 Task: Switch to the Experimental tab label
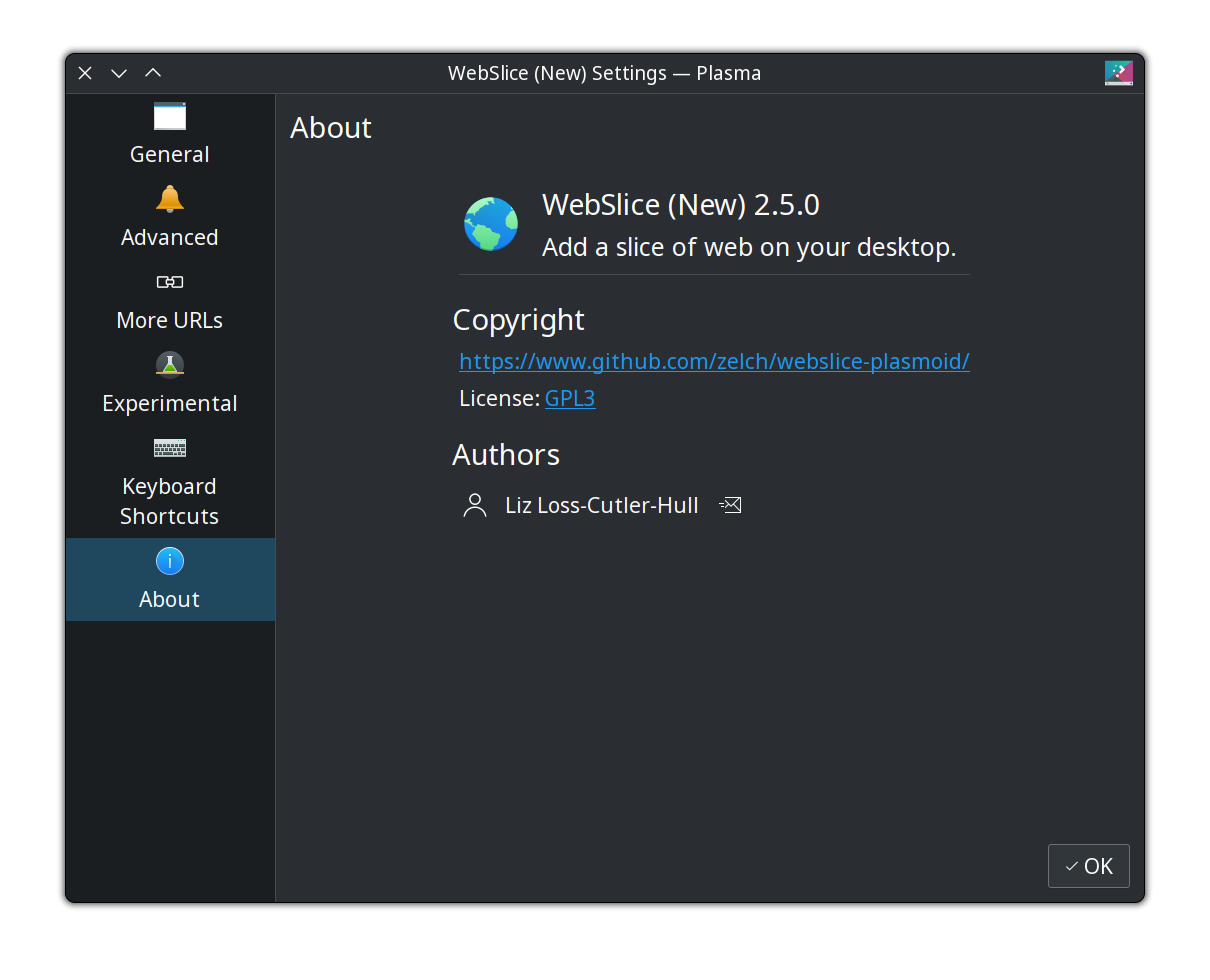pyautogui.click(x=170, y=403)
